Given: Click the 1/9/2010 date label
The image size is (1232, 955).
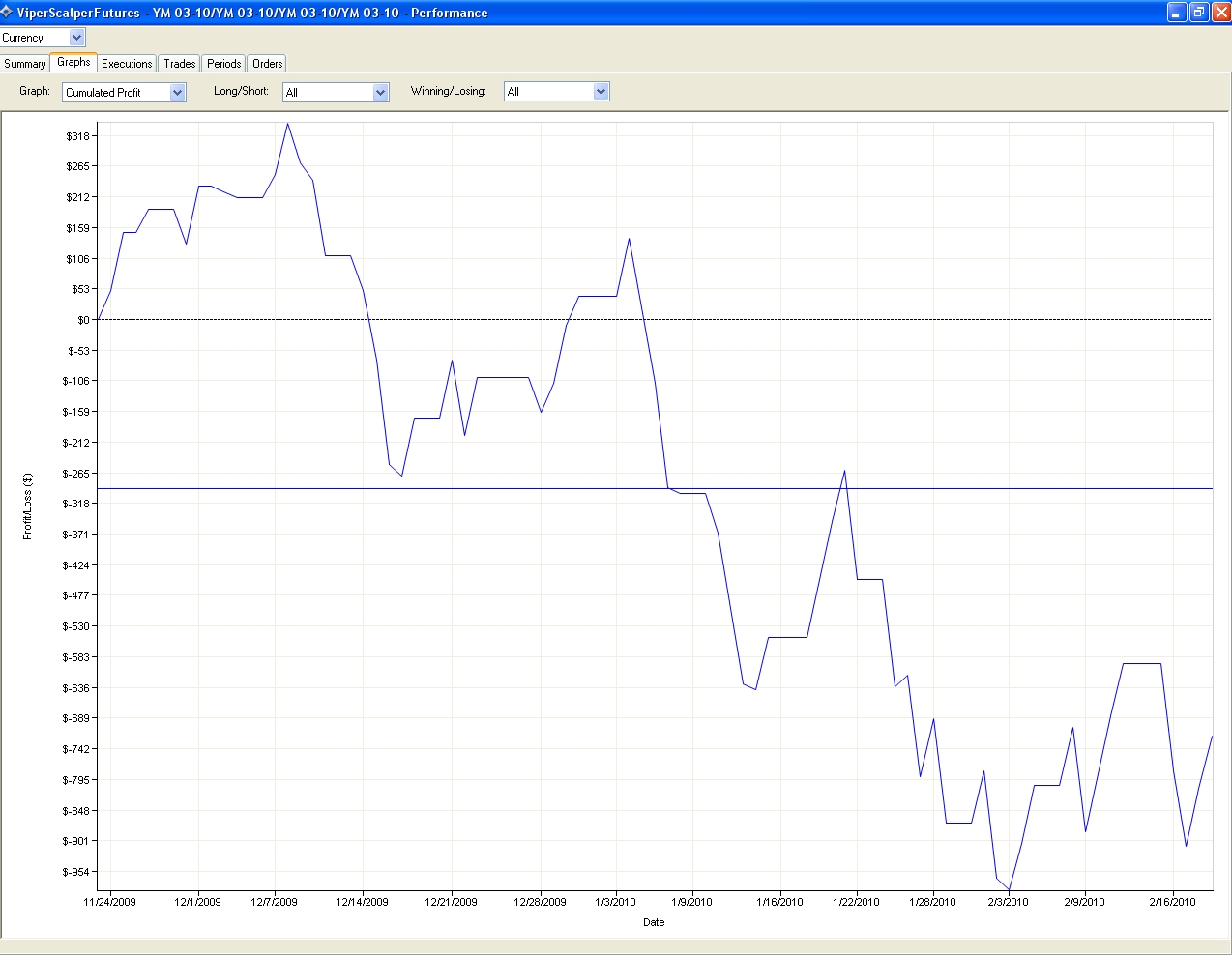Looking at the screenshot, I should pos(691,902).
